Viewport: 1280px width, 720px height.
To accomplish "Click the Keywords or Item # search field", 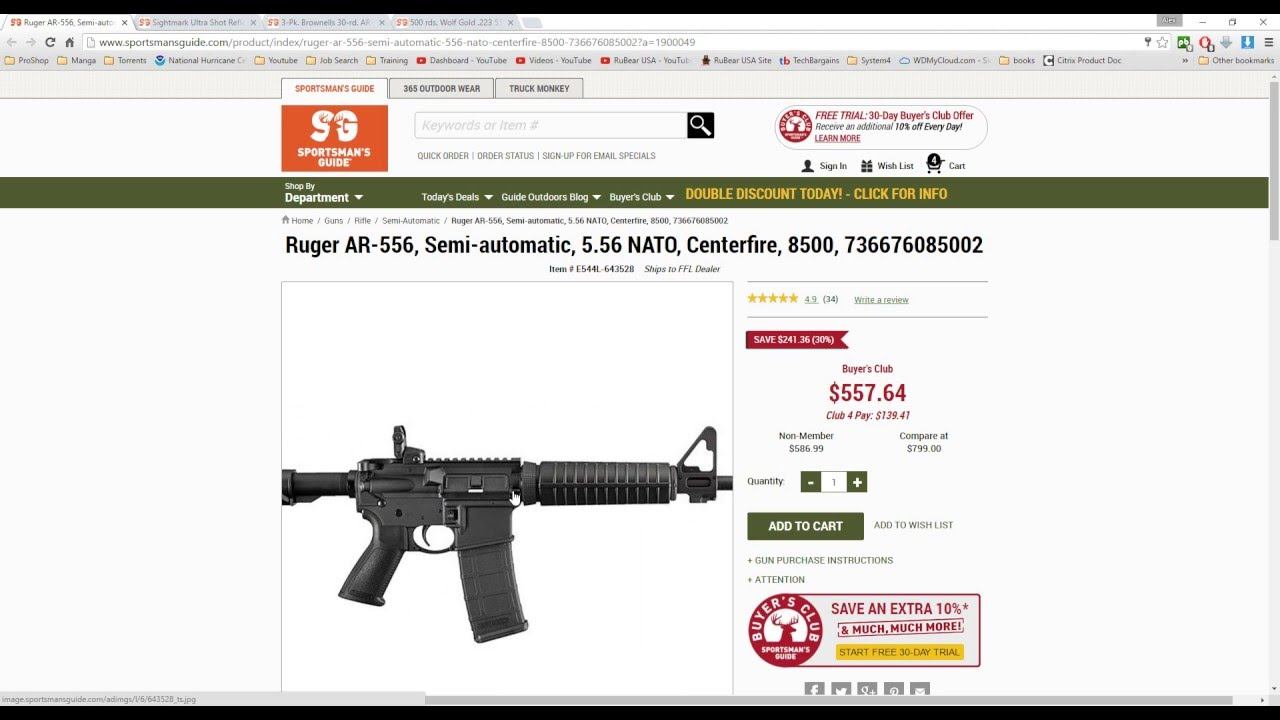I will (551, 125).
